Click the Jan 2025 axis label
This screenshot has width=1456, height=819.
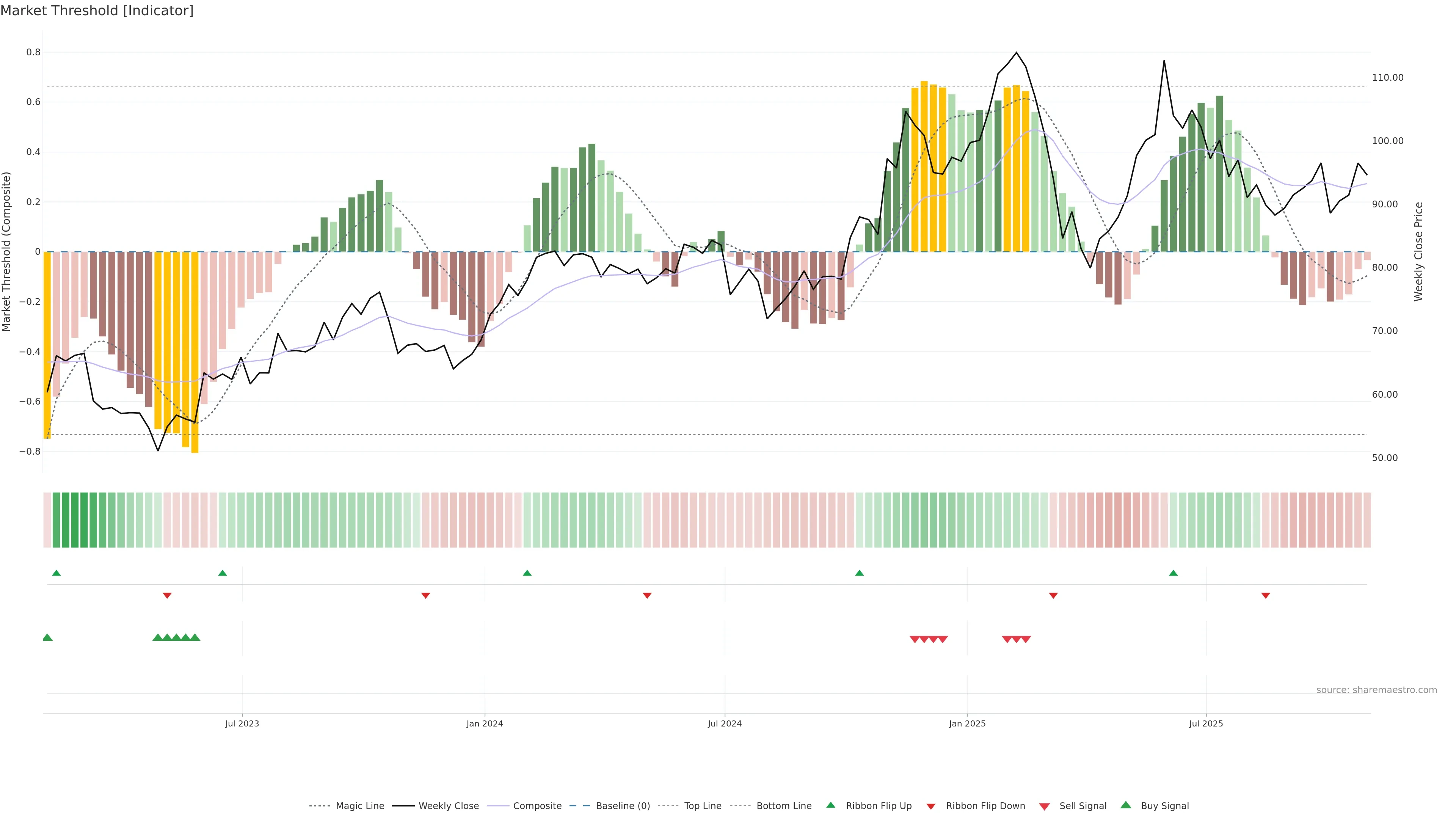(967, 723)
